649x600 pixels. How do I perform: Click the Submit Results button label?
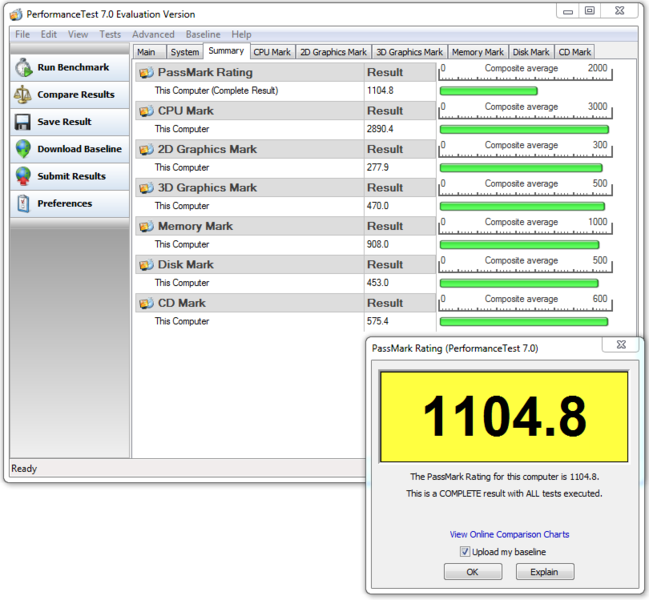72,176
